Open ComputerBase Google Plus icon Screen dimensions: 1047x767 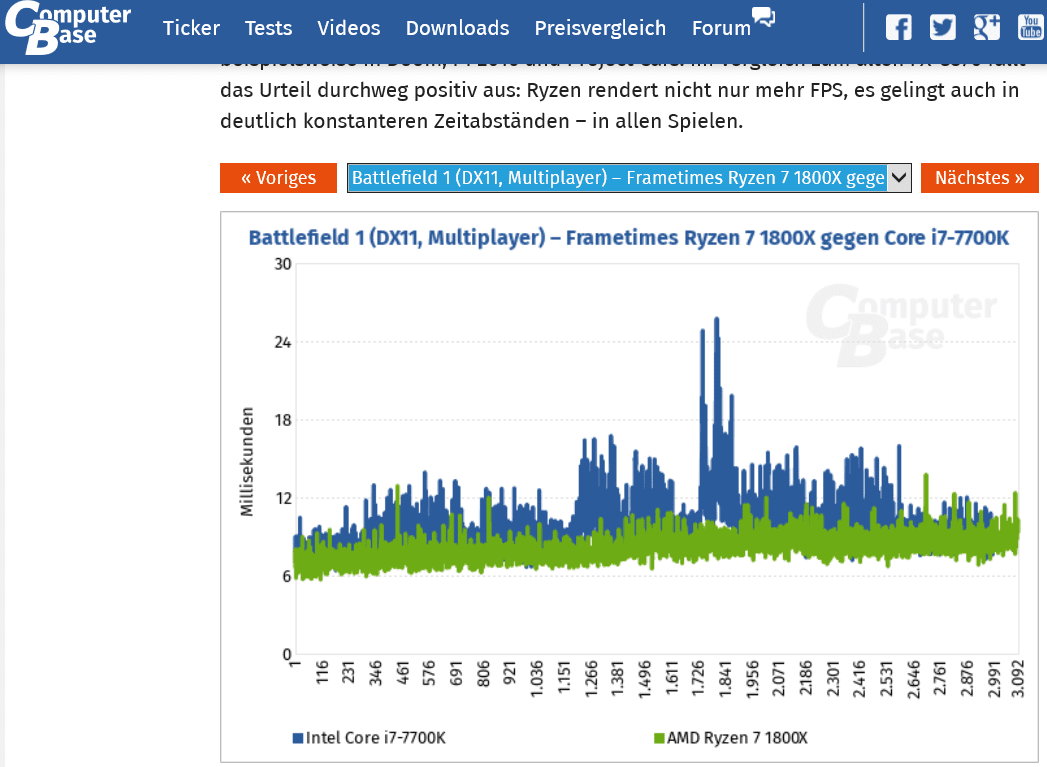coord(986,27)
